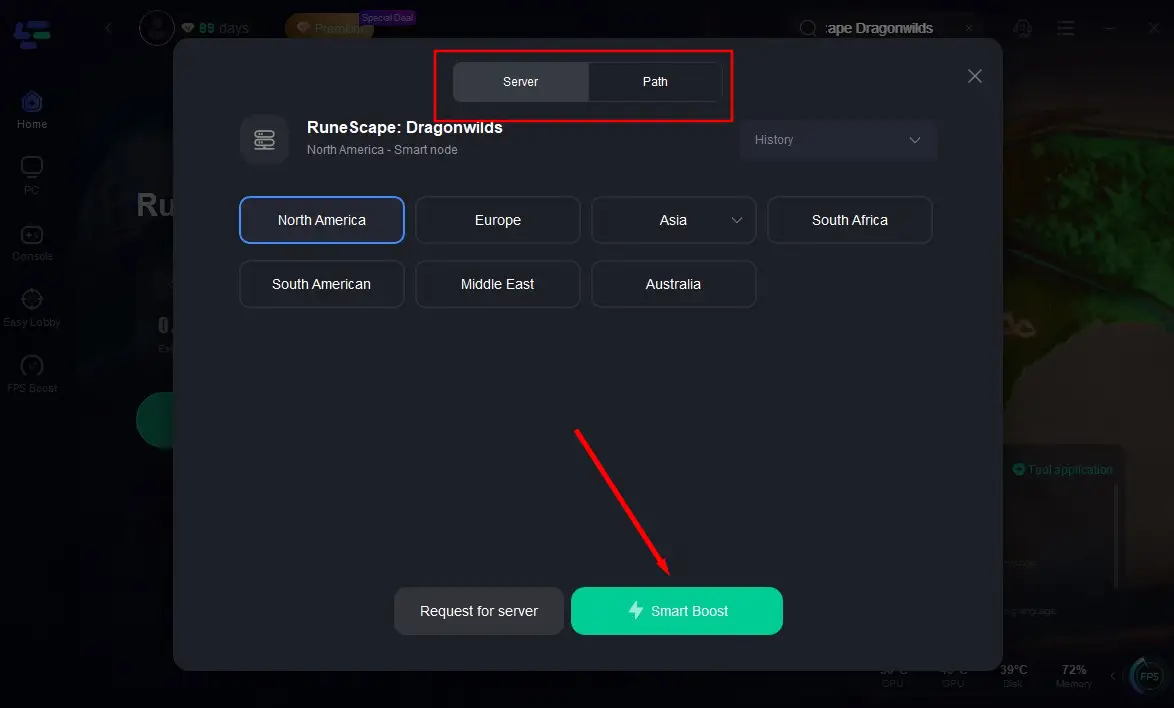The height and width of the screenshot is (708, 1174).
Task: Select the North America server region
Action: [322, 220]
